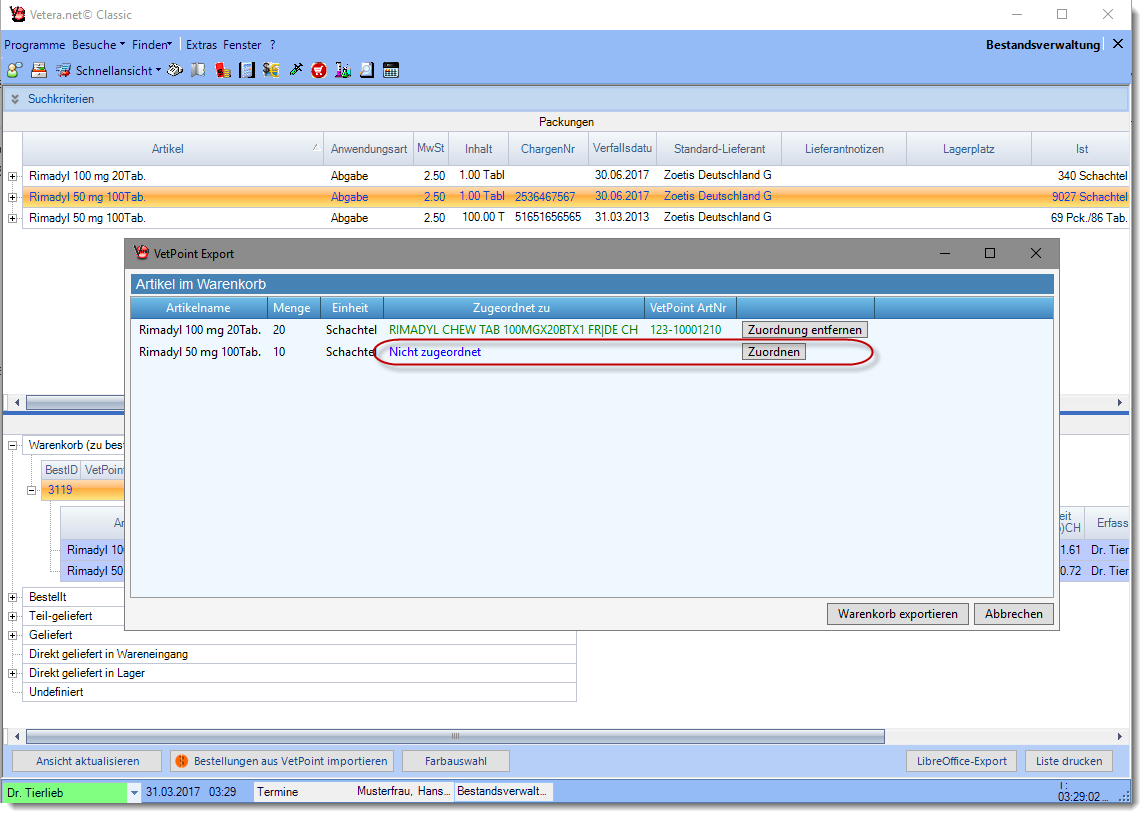This screenshot has width=1147, height=818.
Task: Expand the first Rimadyl 100 mg row
Action: [x=13, y=176]
